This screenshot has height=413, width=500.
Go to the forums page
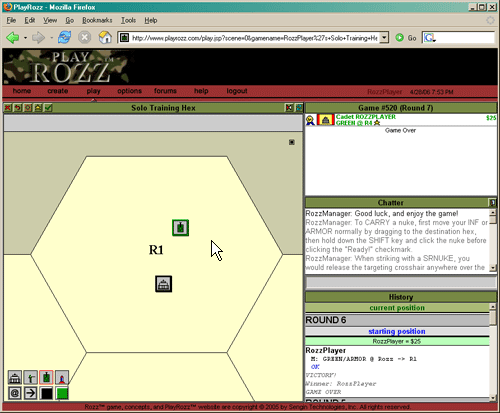165,91
